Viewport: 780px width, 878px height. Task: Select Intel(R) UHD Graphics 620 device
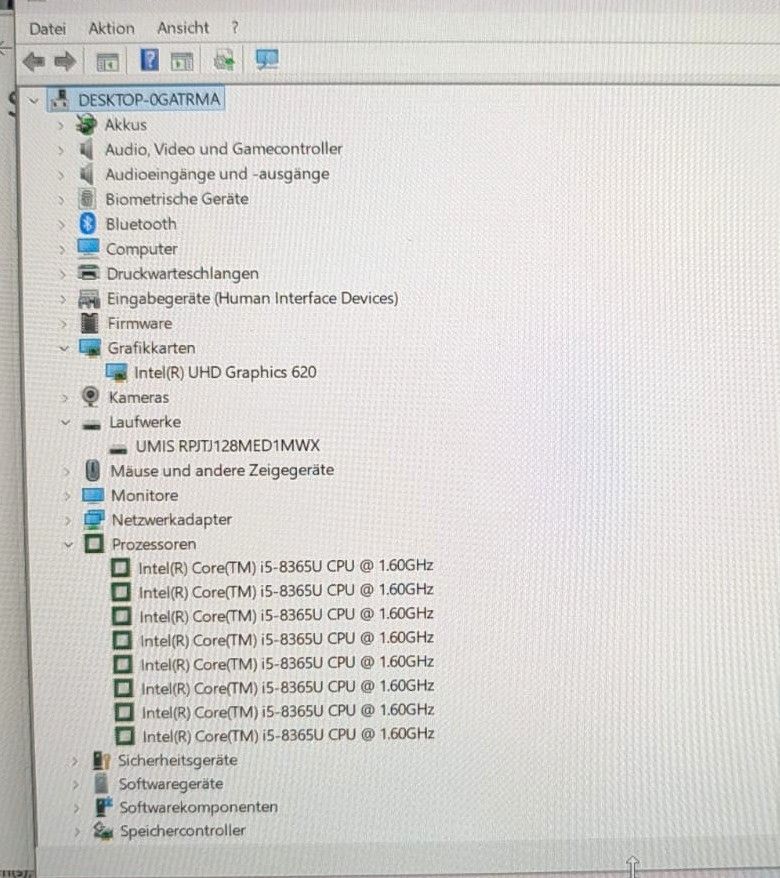click(225, 372)
